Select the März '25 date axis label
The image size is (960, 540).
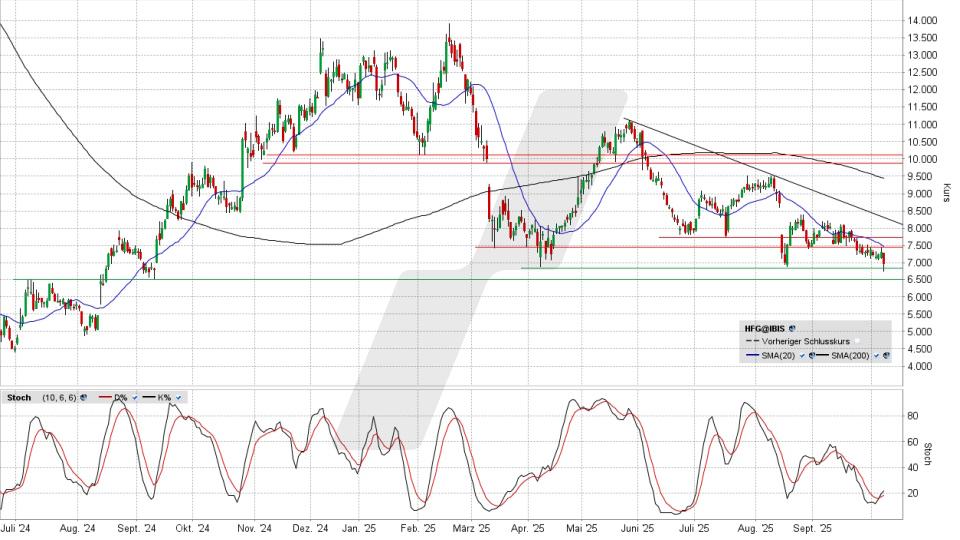(467, 528)
